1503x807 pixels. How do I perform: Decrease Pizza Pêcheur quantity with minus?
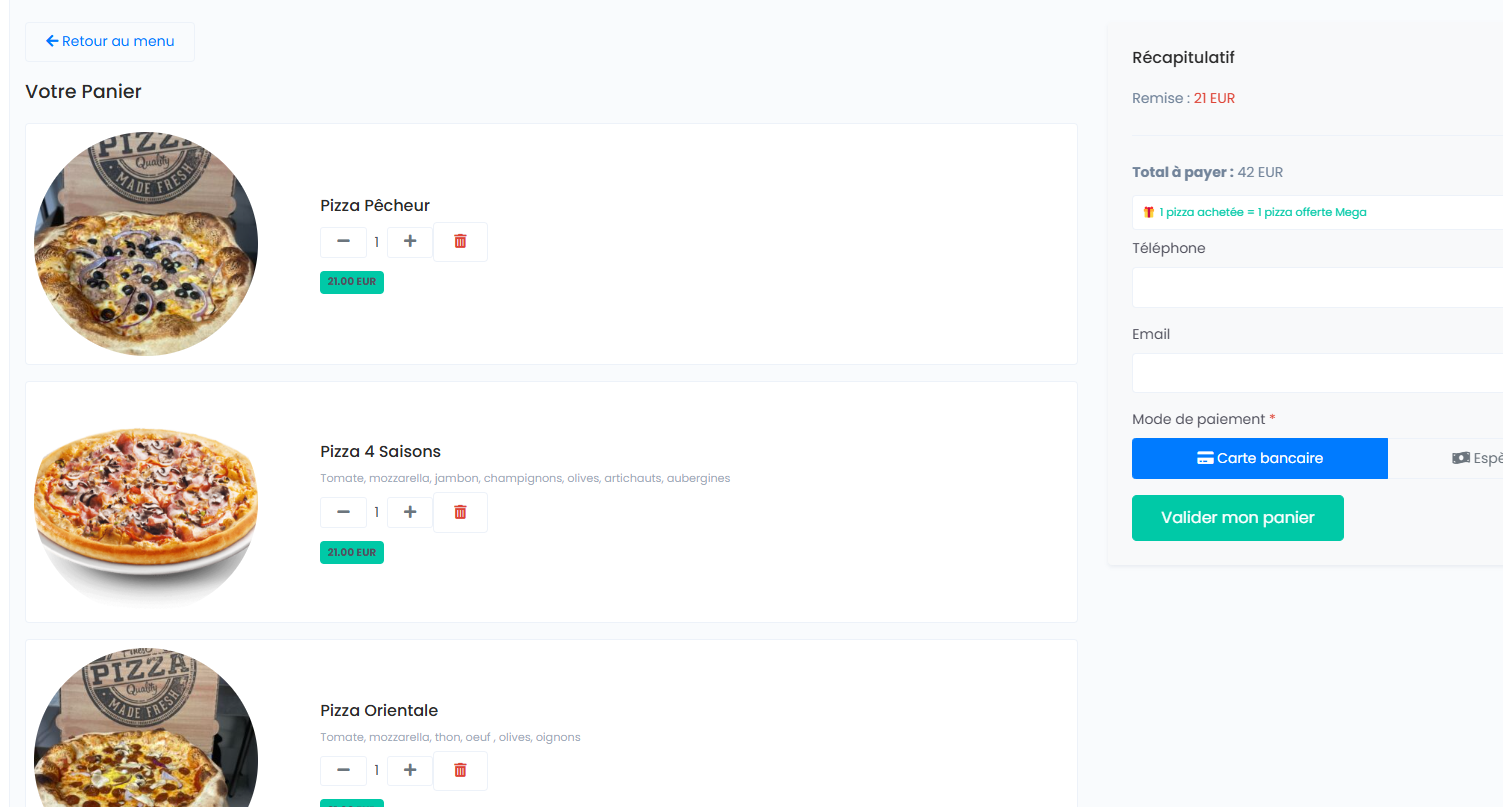343,242
